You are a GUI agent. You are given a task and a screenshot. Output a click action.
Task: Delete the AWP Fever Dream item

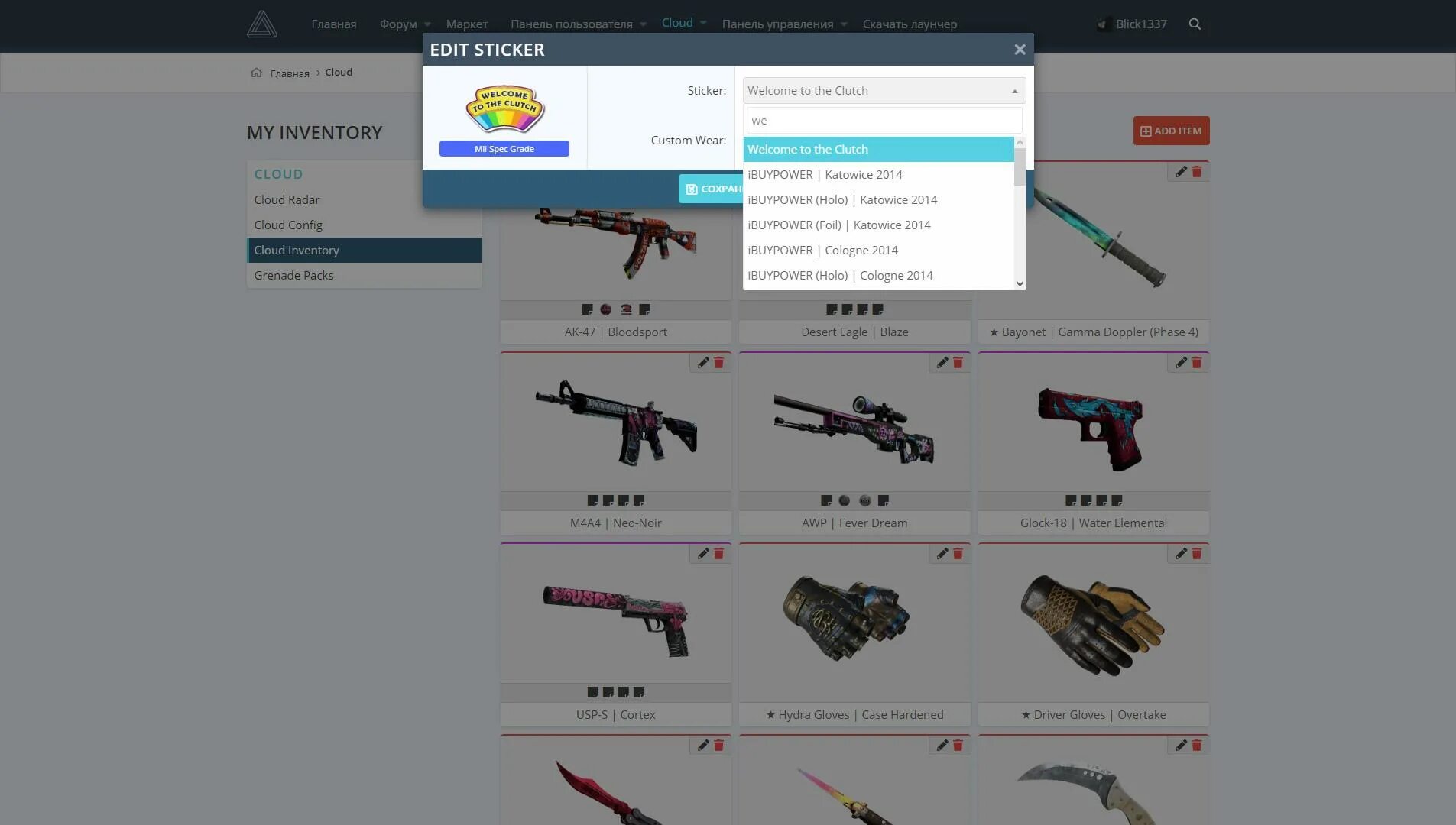pos(958,363)
